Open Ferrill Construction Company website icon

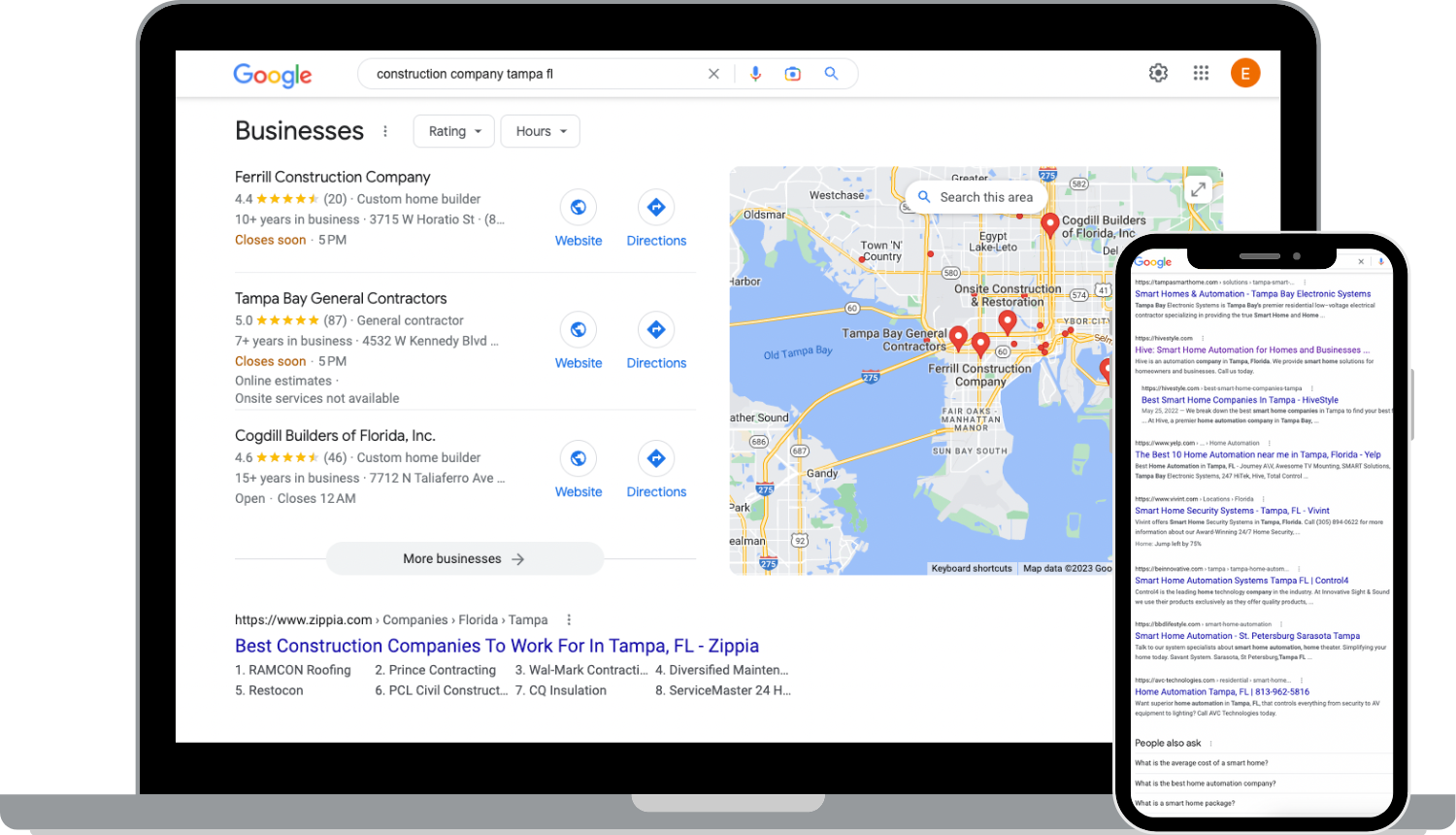(x=579, y=208)
